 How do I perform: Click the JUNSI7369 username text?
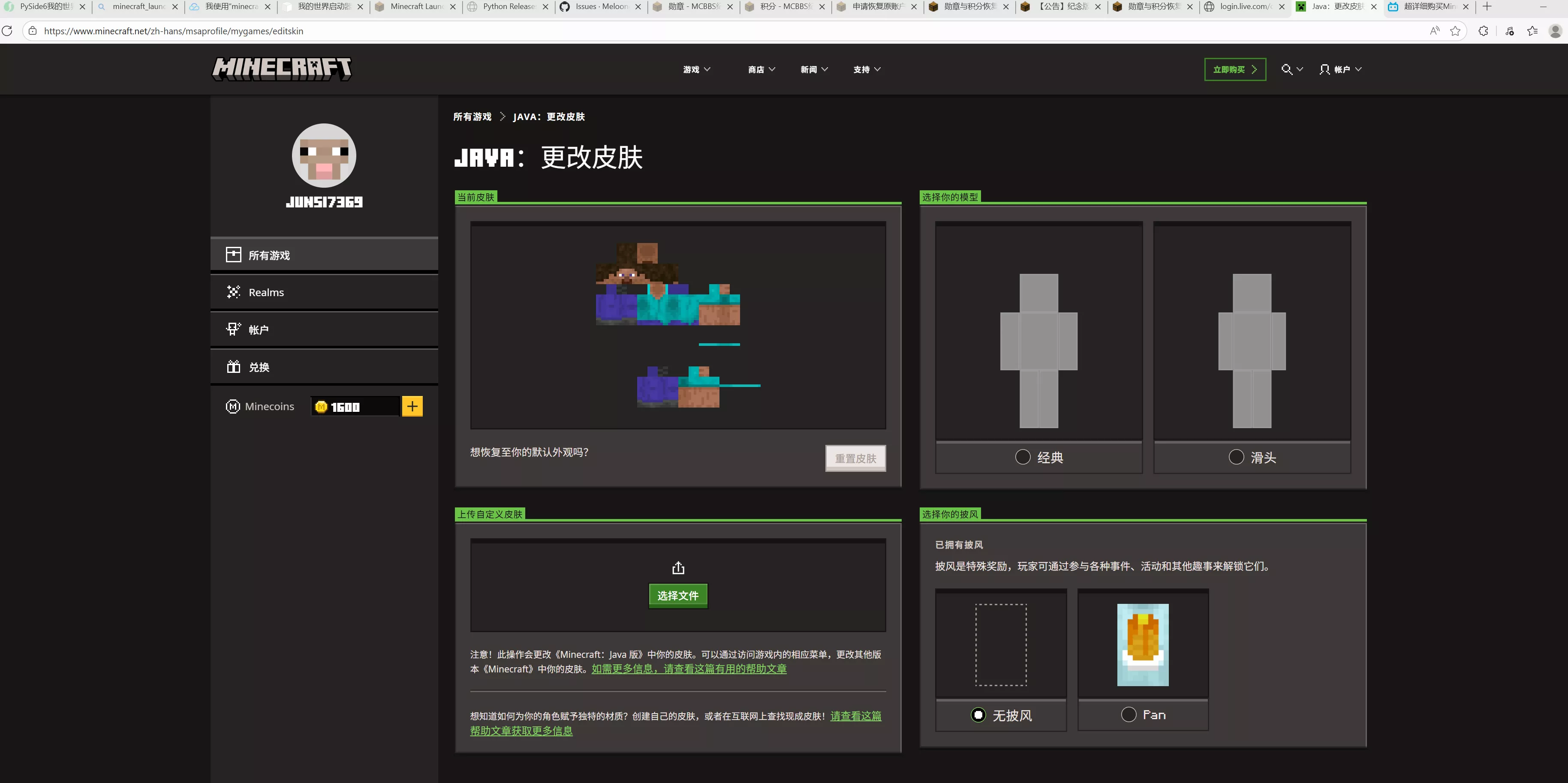pos(324,202)
